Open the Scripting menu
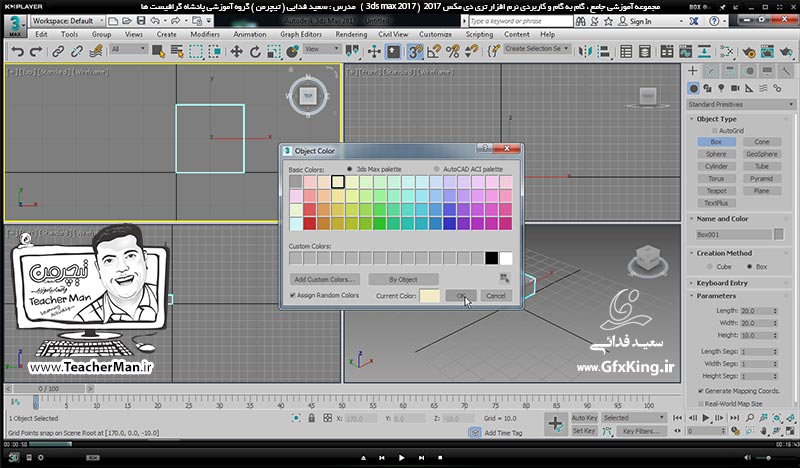The height and width of the screenshot is (468, 800). click(x=479, y=34)
